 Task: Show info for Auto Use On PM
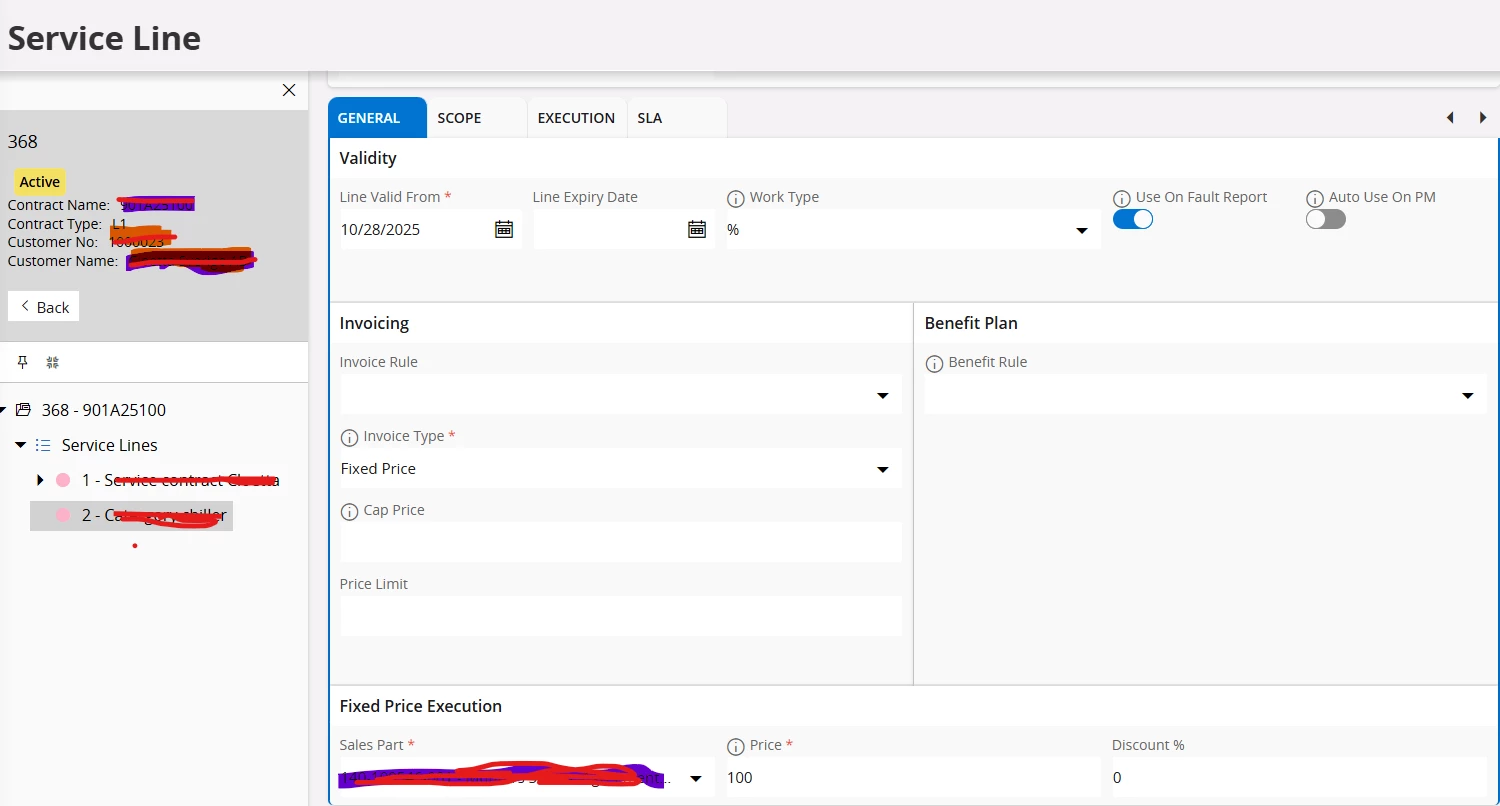tap(1315, 198)
